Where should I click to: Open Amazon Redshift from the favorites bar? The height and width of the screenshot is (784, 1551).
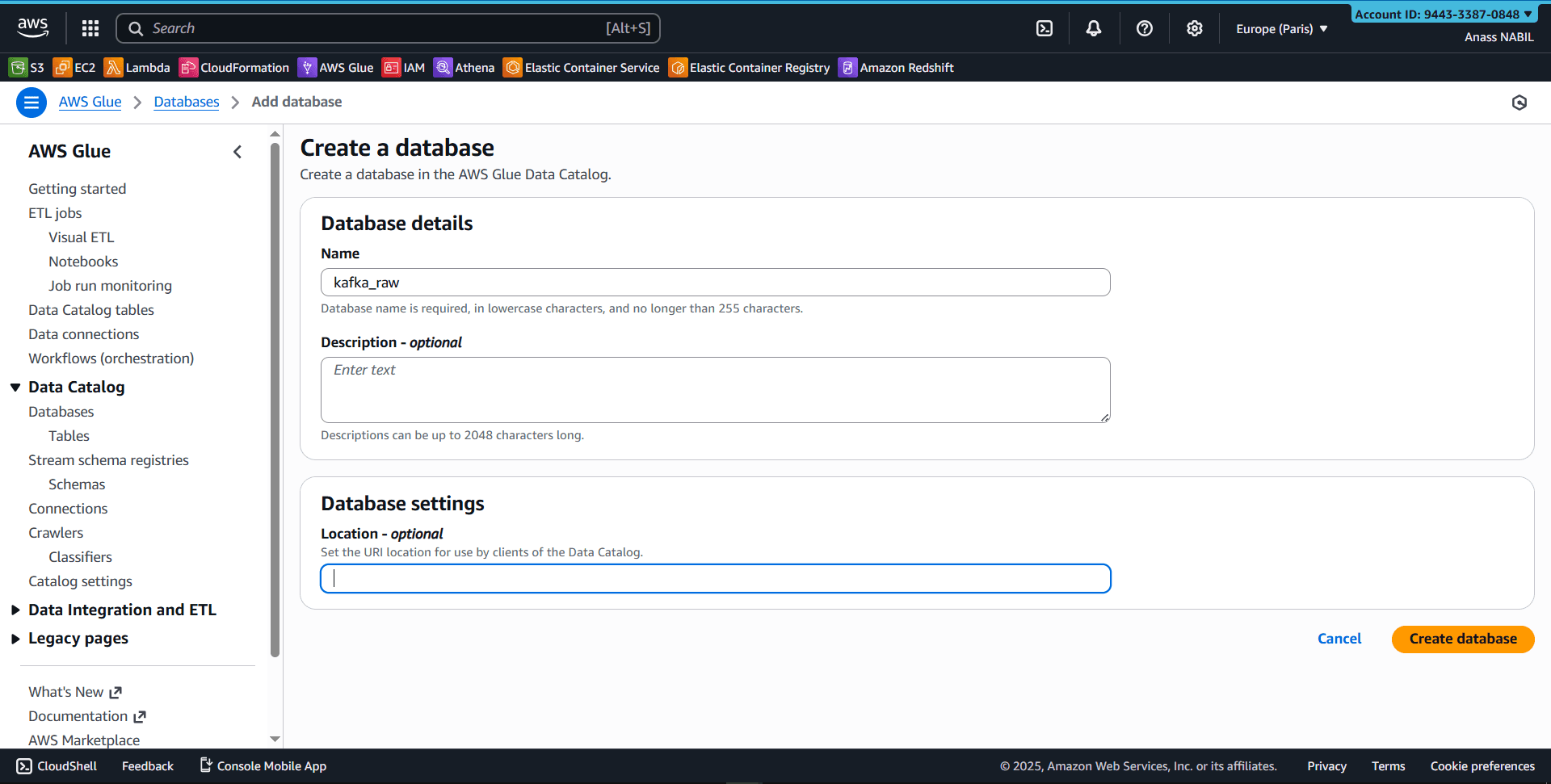(x=896, y=68)
